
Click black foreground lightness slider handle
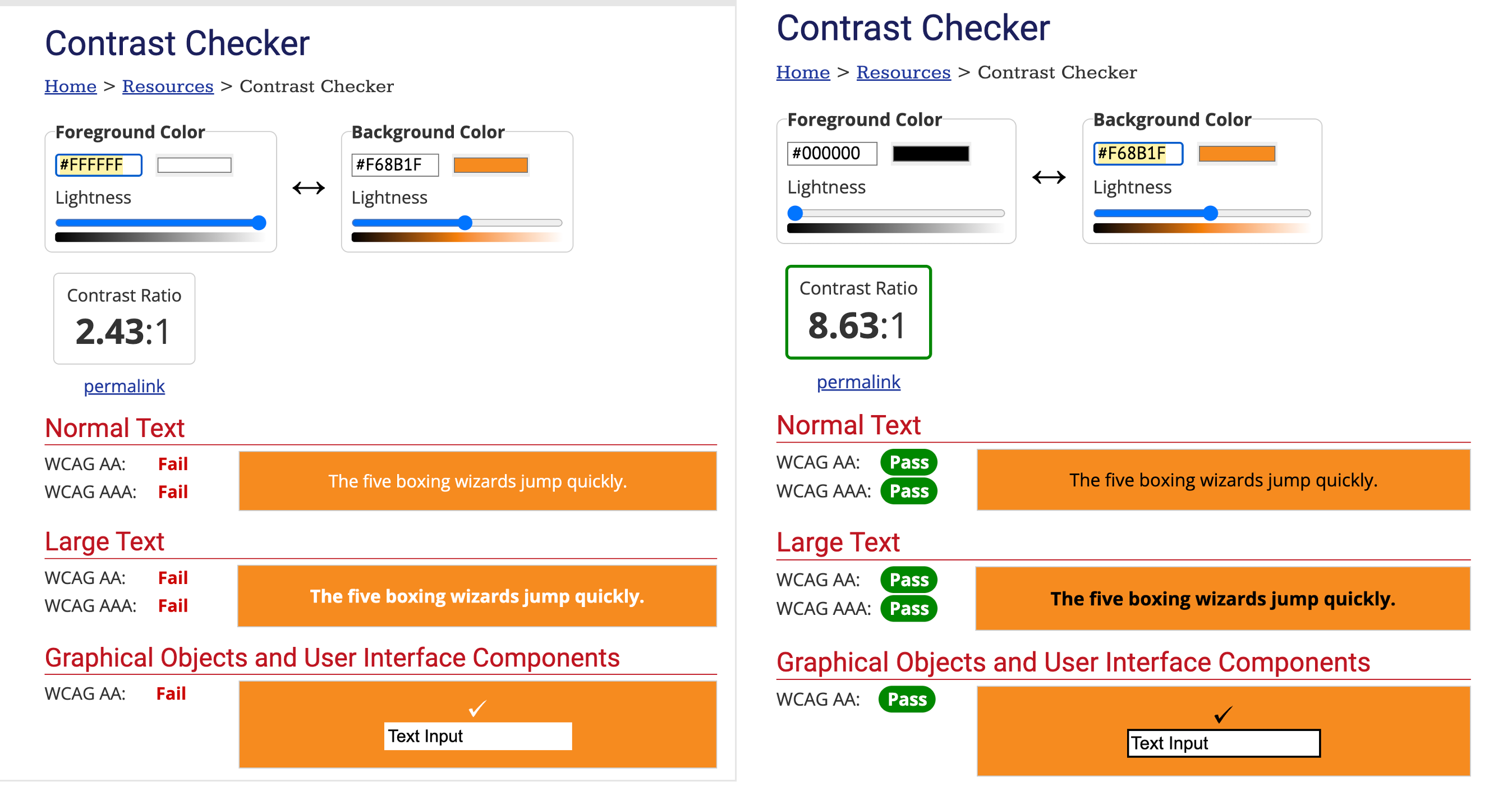coord(795,213)
